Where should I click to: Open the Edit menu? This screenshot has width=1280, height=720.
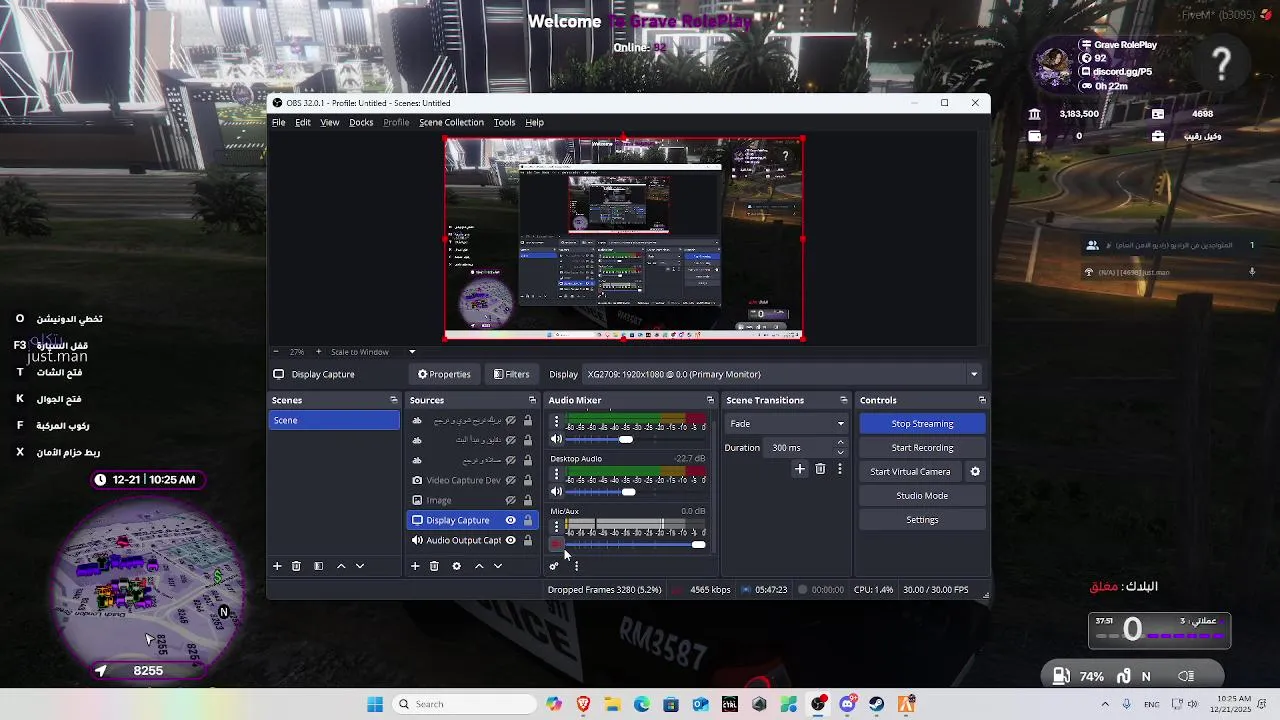tap(303, 122)
